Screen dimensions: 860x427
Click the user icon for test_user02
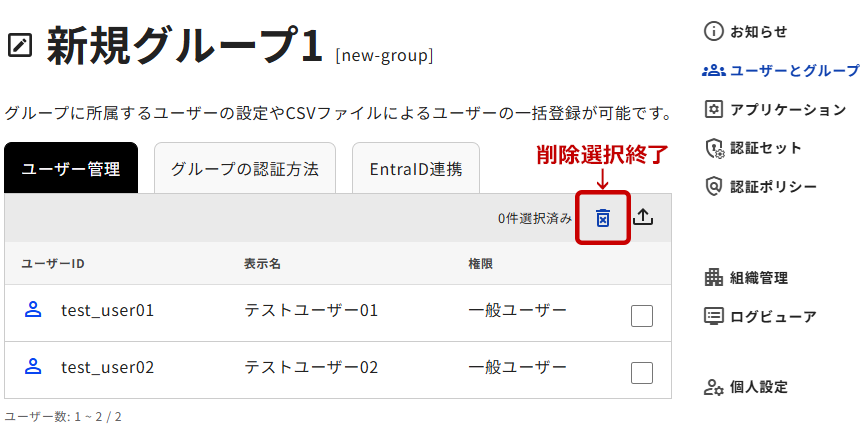(33, 367)
